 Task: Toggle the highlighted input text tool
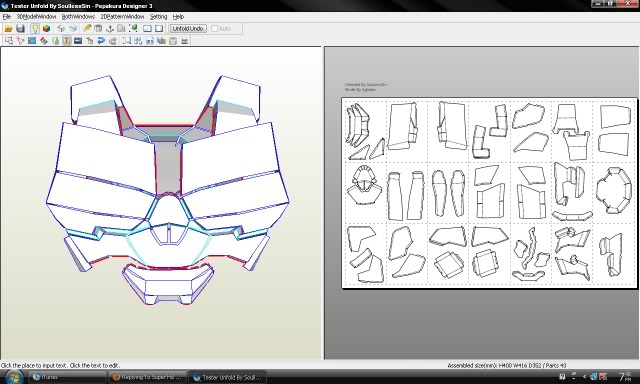67,40
